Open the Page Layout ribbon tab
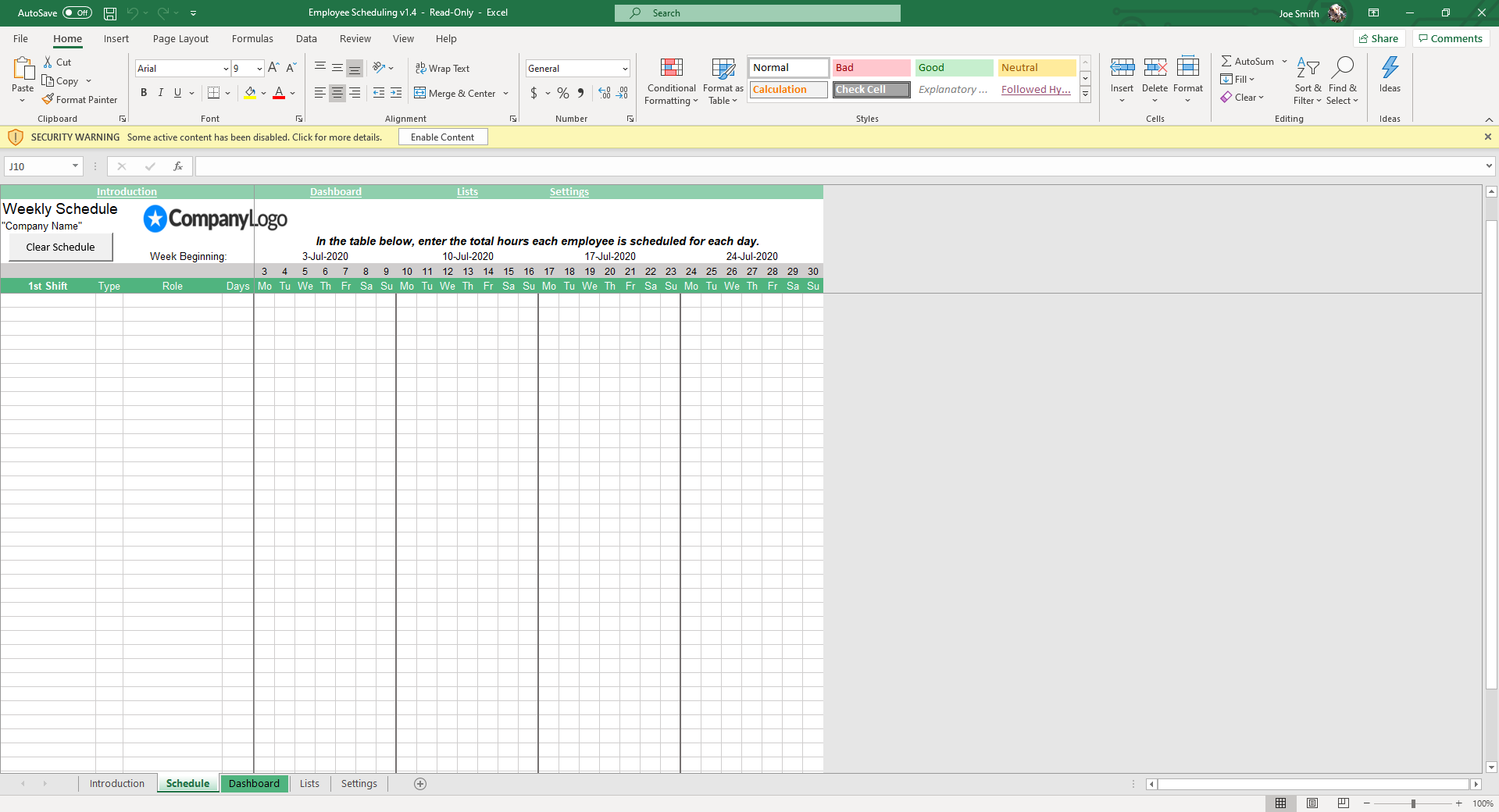Screen dimensions: 1499x812 click(x=180, y=38)
